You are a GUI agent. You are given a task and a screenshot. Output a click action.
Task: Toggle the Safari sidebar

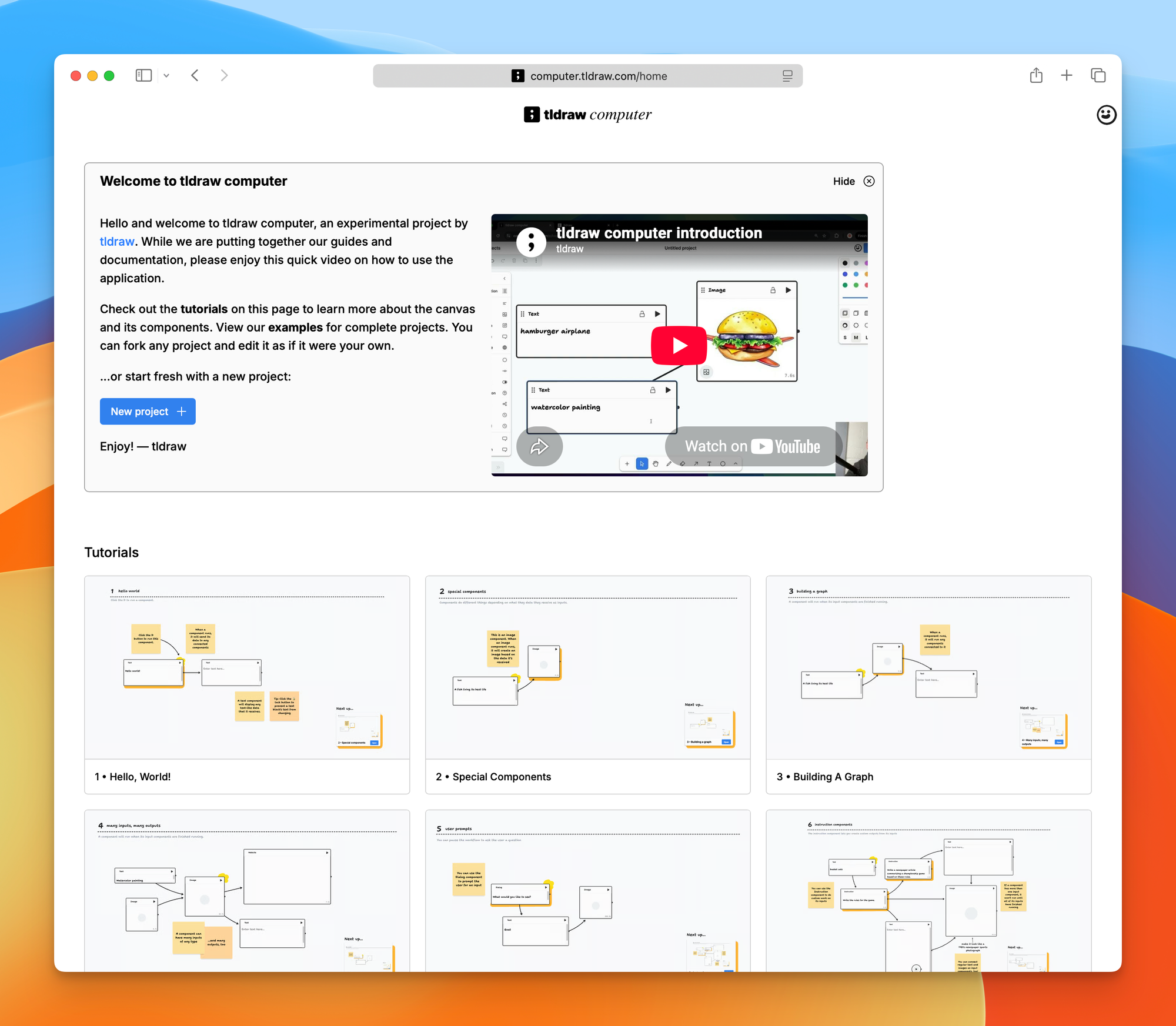pyautogui.click(x=143, y=75)
